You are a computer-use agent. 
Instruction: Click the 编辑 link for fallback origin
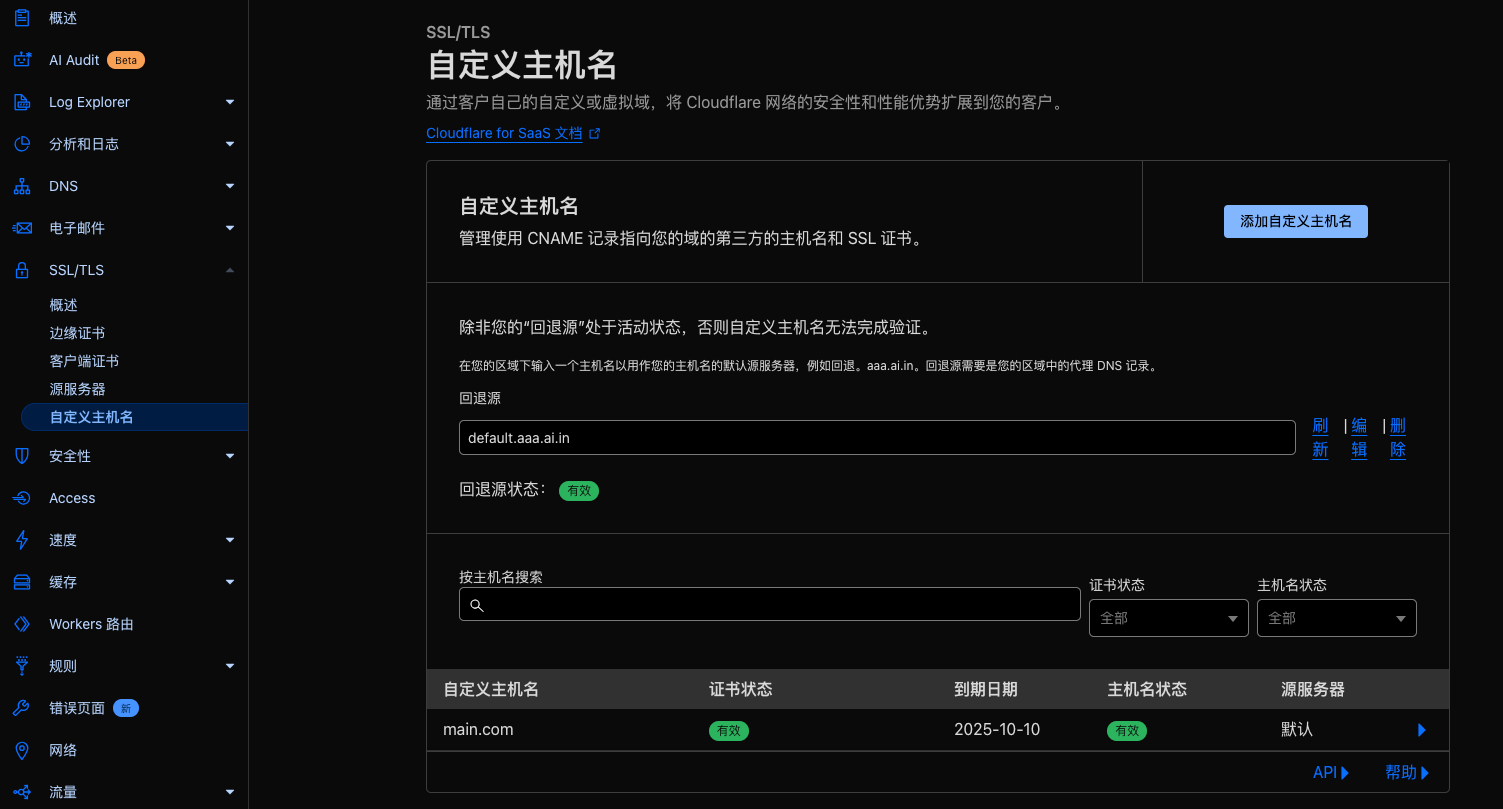click(1359, 438)
